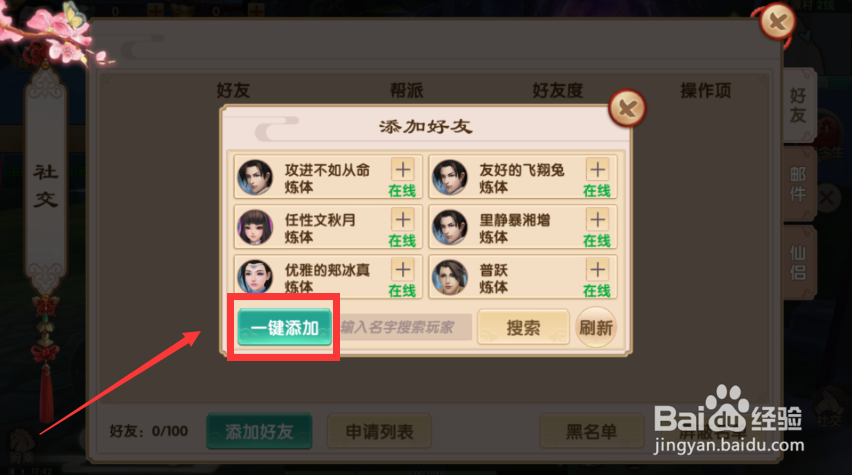Open the 仙侣 side tab

pos(798,262)
